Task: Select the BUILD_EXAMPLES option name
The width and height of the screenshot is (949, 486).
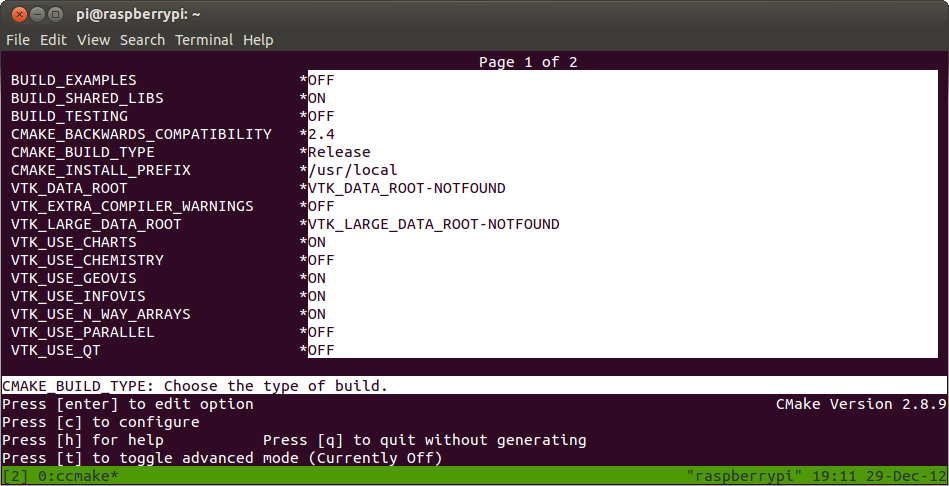Action: pos(74,80)
